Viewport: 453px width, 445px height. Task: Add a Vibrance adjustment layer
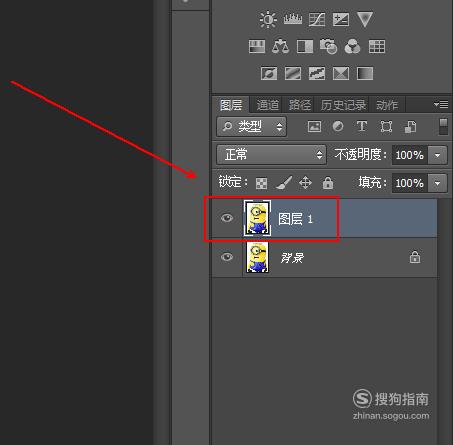click(365, 19)
